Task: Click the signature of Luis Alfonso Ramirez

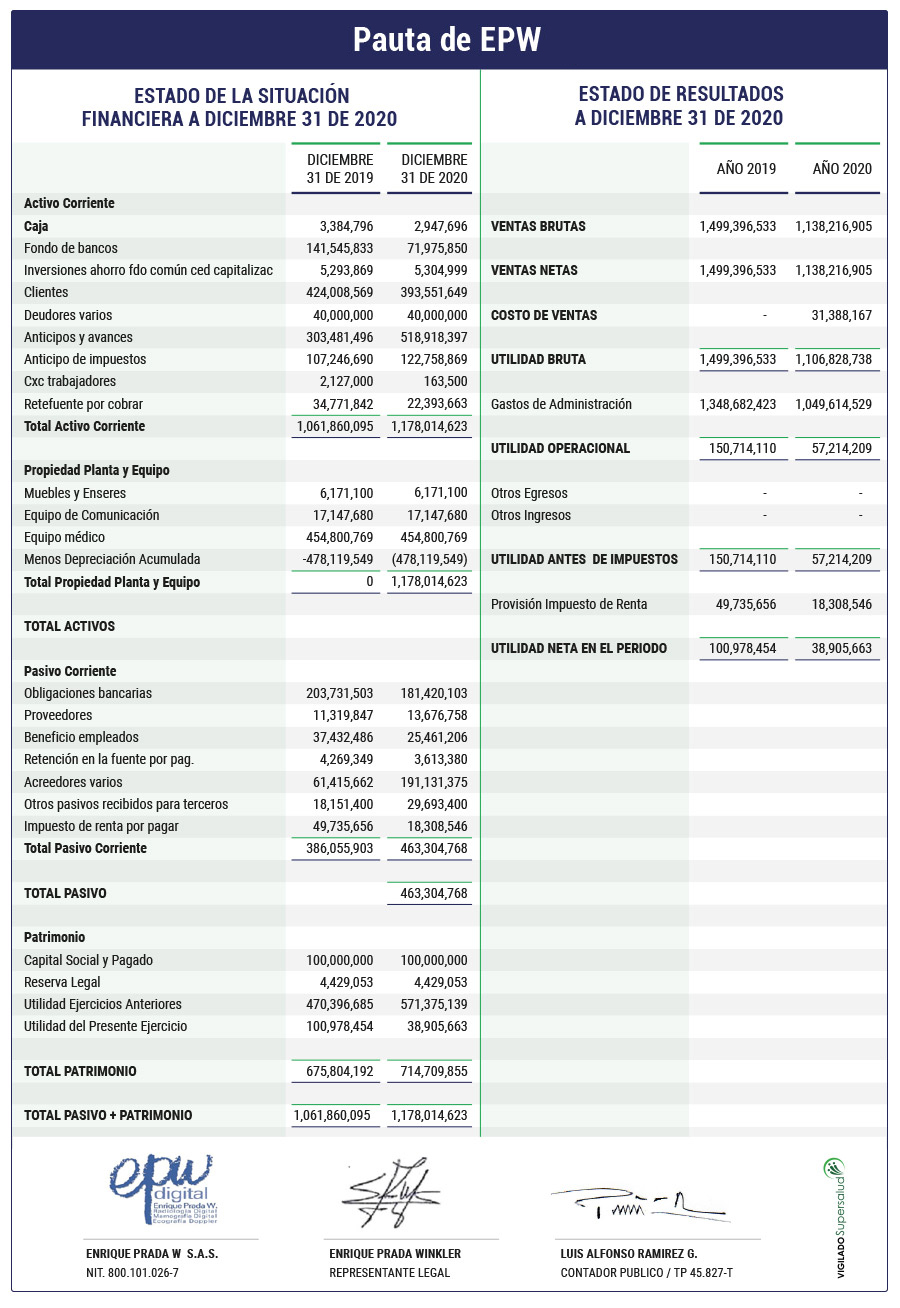Action: [640, 1203]
